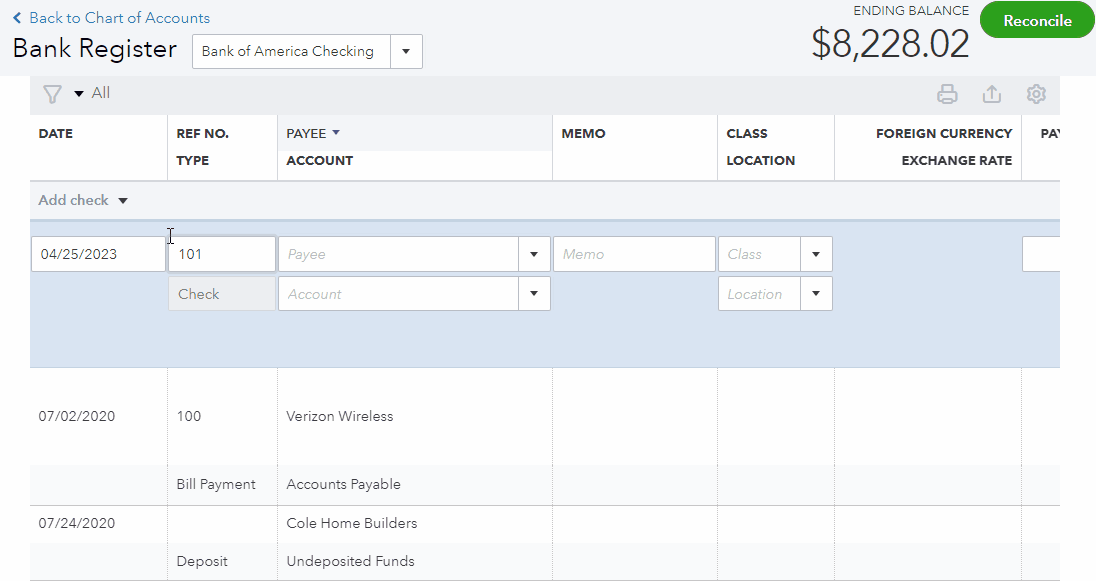
Task: Click the print register icon
Action: click(x=947, y=93)
